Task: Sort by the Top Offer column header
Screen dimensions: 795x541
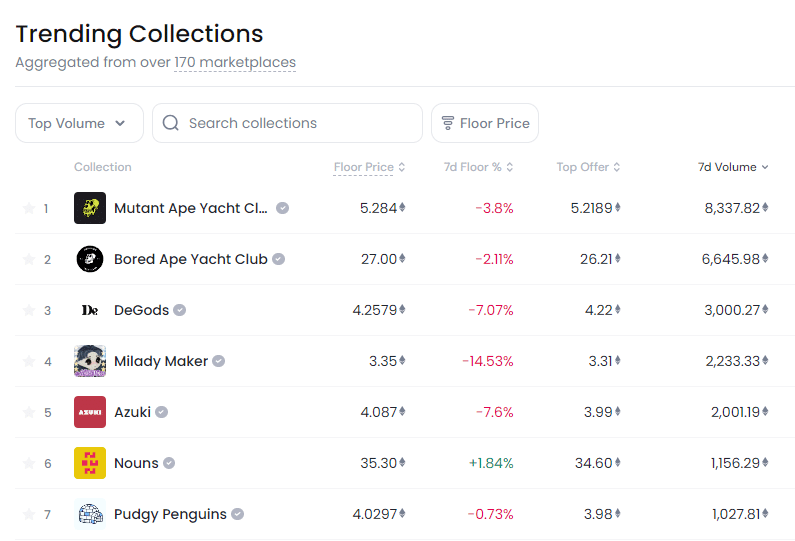Action: click(588, 167)
